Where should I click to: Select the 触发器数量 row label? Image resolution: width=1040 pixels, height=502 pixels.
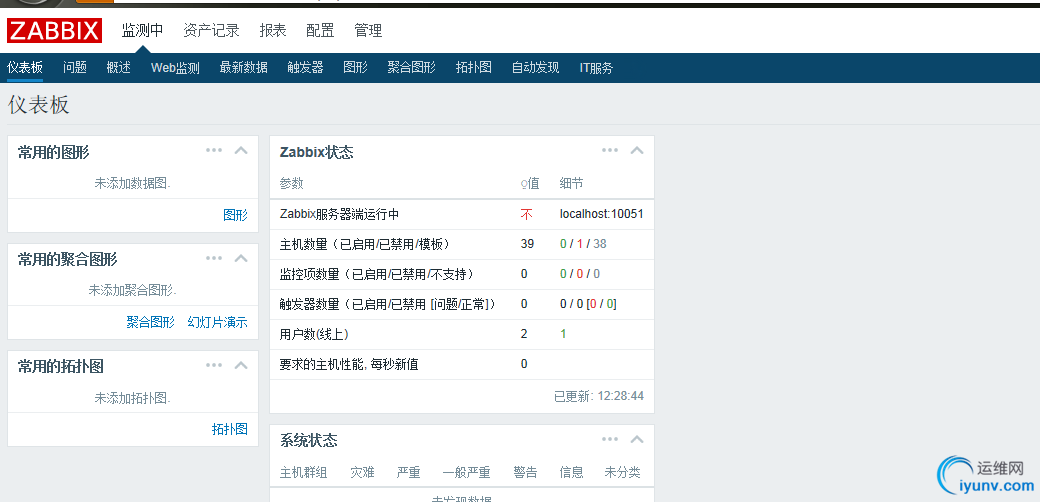coord(388,304)
